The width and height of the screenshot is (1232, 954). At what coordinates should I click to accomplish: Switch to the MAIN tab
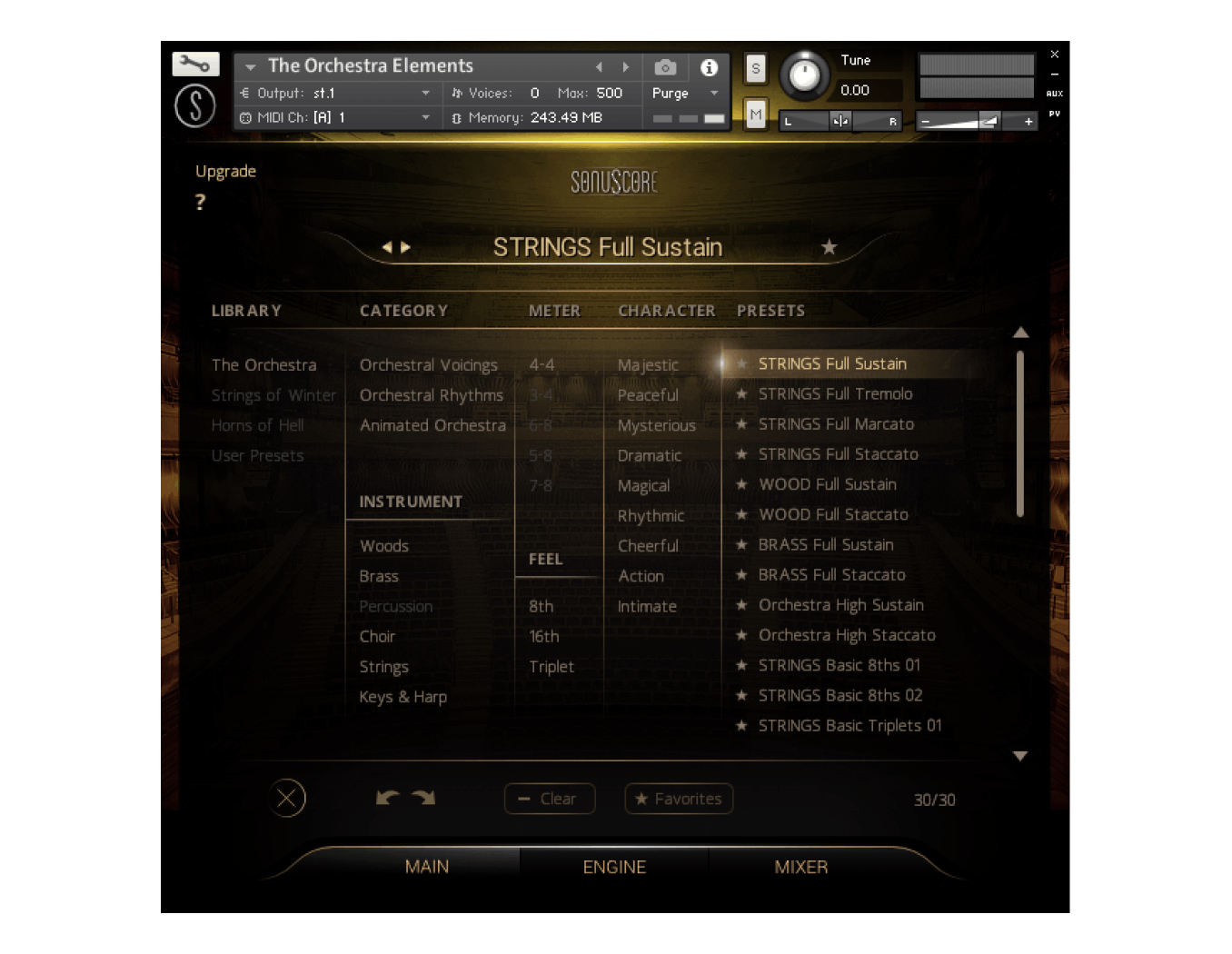click(427, 867)
